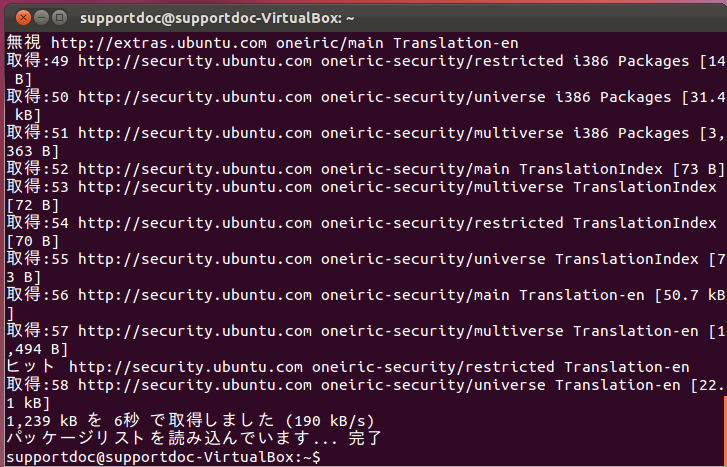Open the security.ubuntu.com URL on the 取得:58 line
The height and width of the screenshot is (467, 727).
[x=195, y=385]
